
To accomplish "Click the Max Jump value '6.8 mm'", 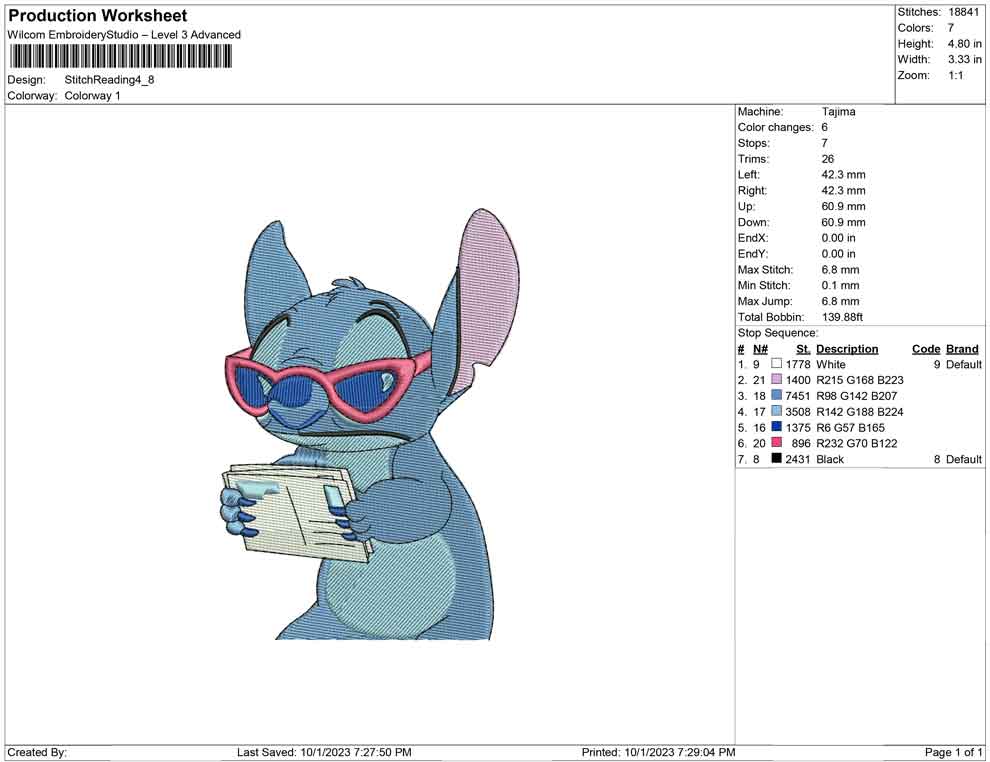I will (x=840, y=301).
